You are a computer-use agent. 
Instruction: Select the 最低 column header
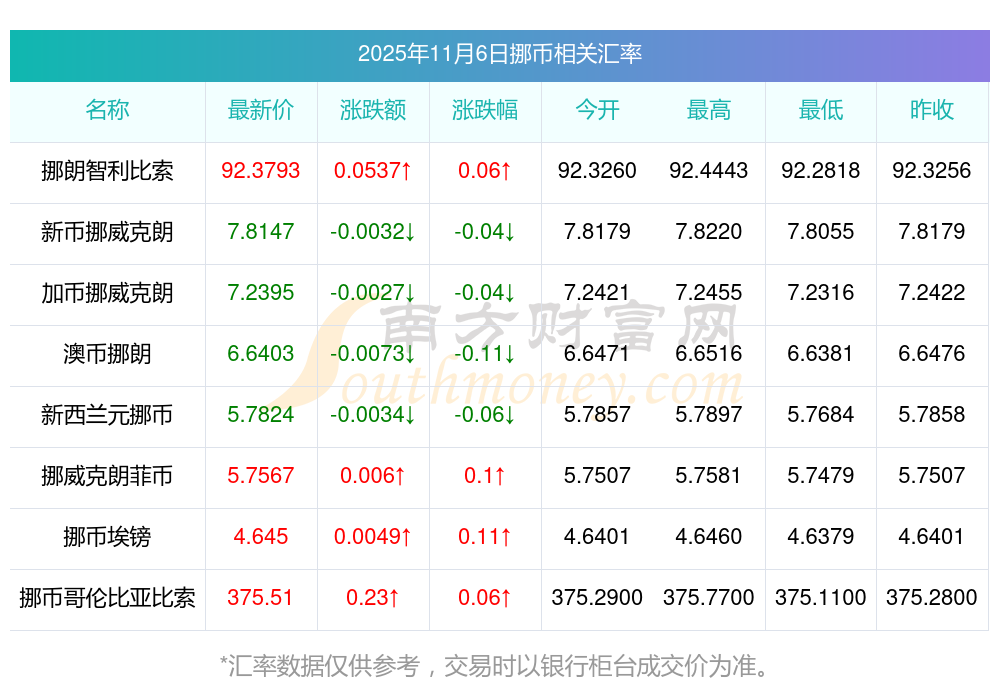pyautogui.click(x=820, y=110)
